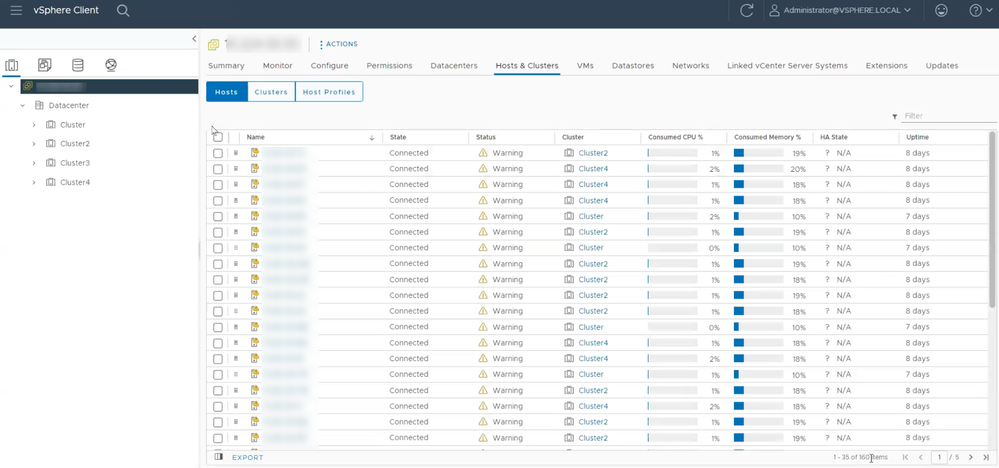
Task: Click the Filter input field
Action: pos(944,116)
